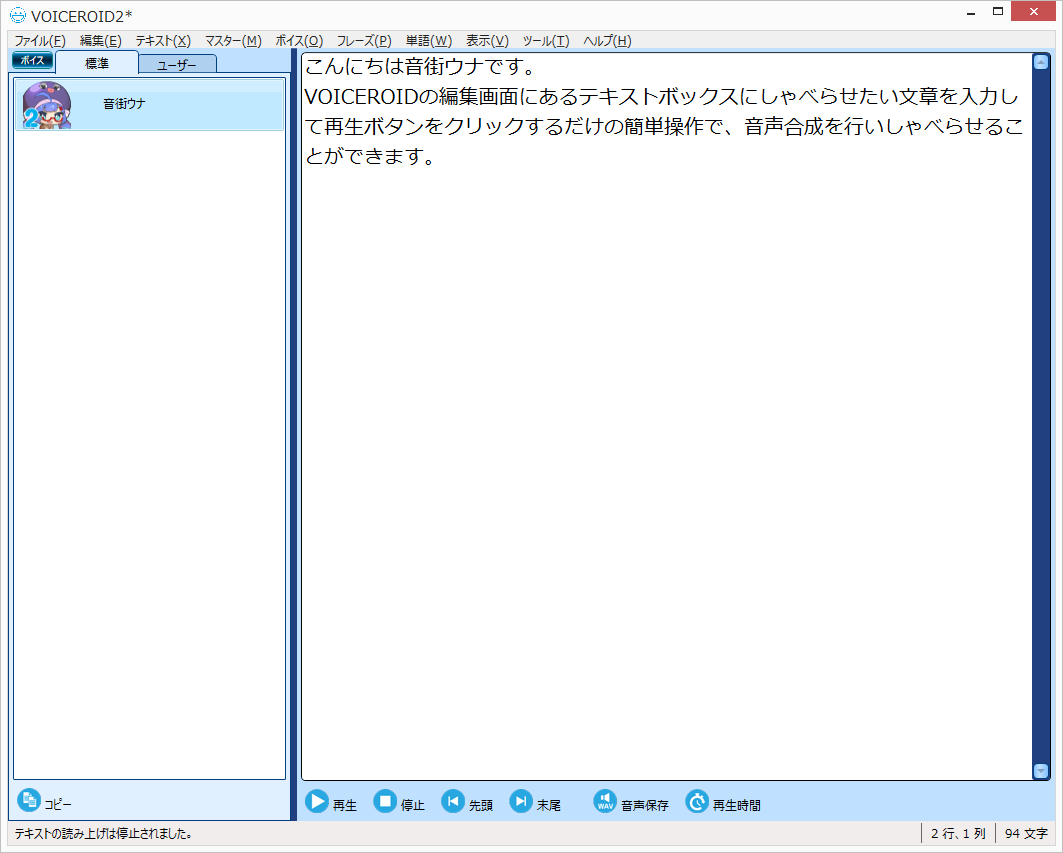Save audio with the 音声保存 WAV icon
Viewport: 1063px width, 853px height.
coord(605,801)
